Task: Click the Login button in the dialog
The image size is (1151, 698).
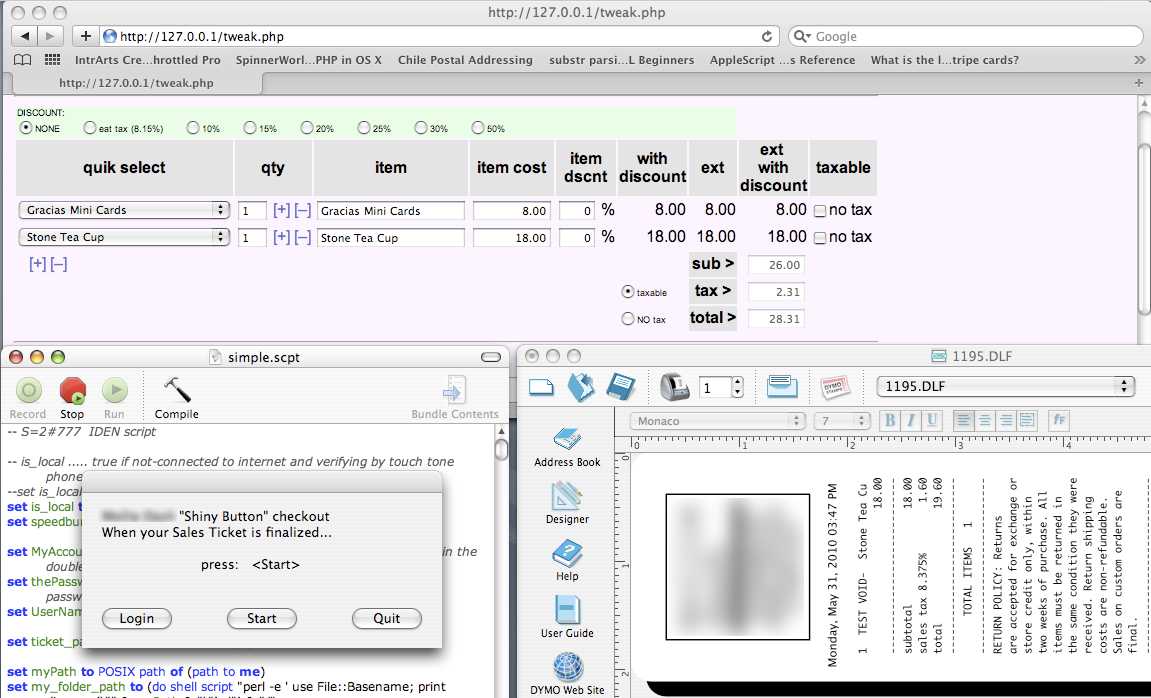Action: click(137, 619)
